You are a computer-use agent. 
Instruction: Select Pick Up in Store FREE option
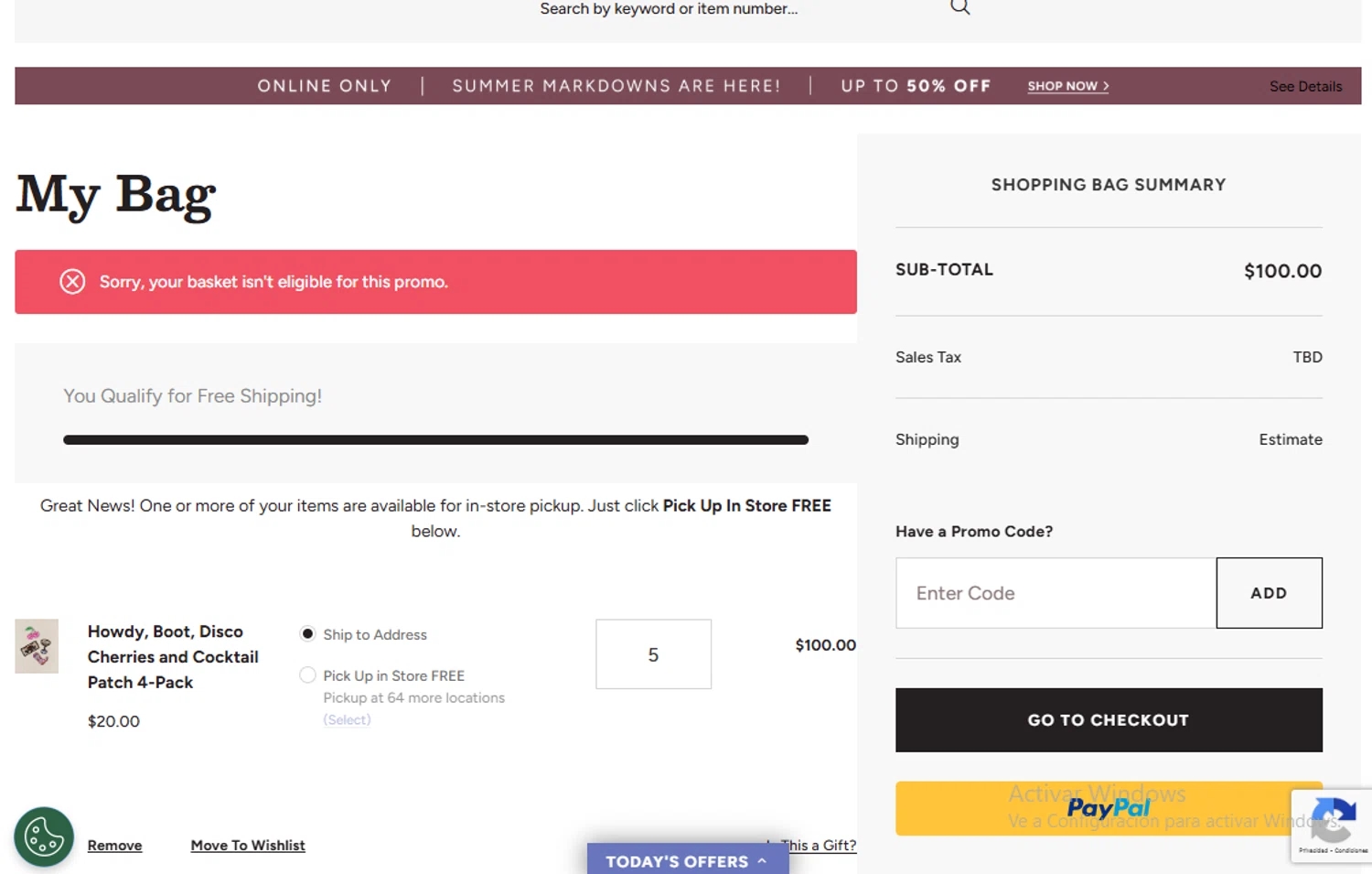click(308, 675)
